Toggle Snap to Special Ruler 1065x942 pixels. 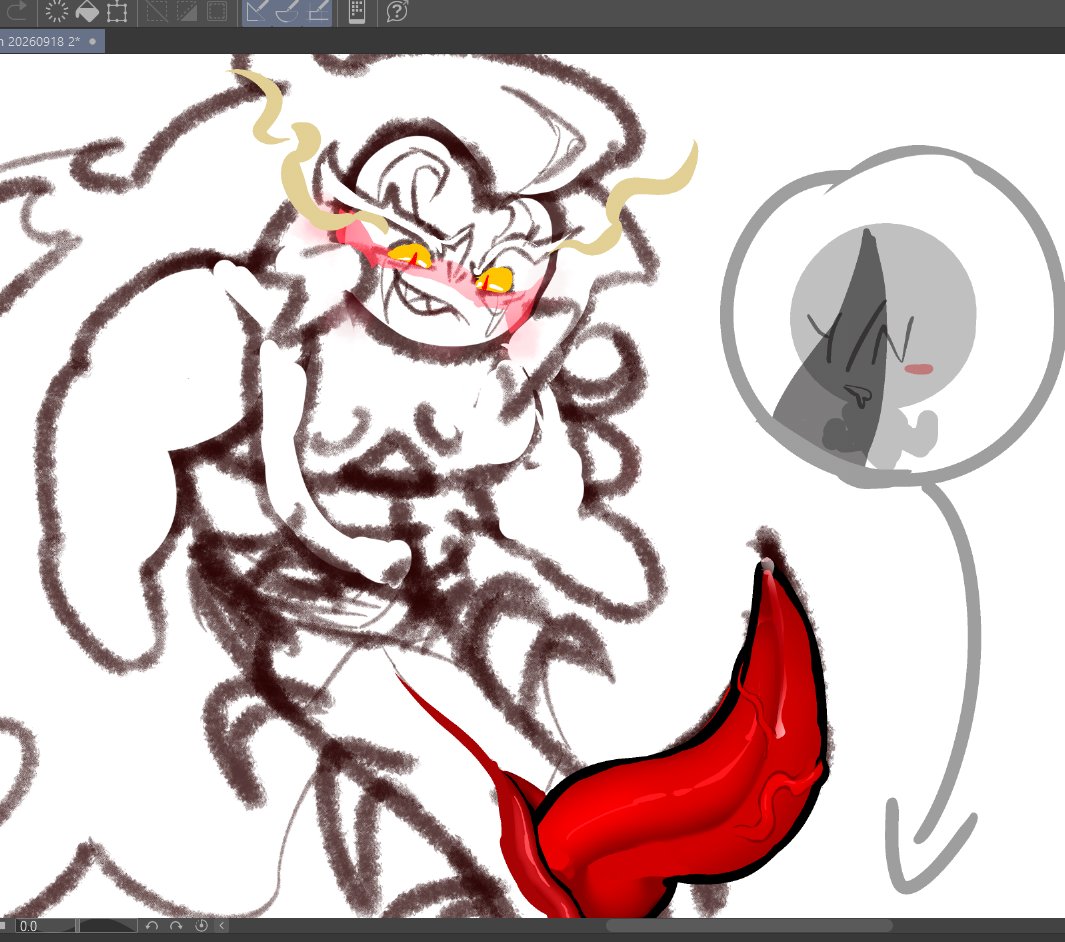click(287, 11)
